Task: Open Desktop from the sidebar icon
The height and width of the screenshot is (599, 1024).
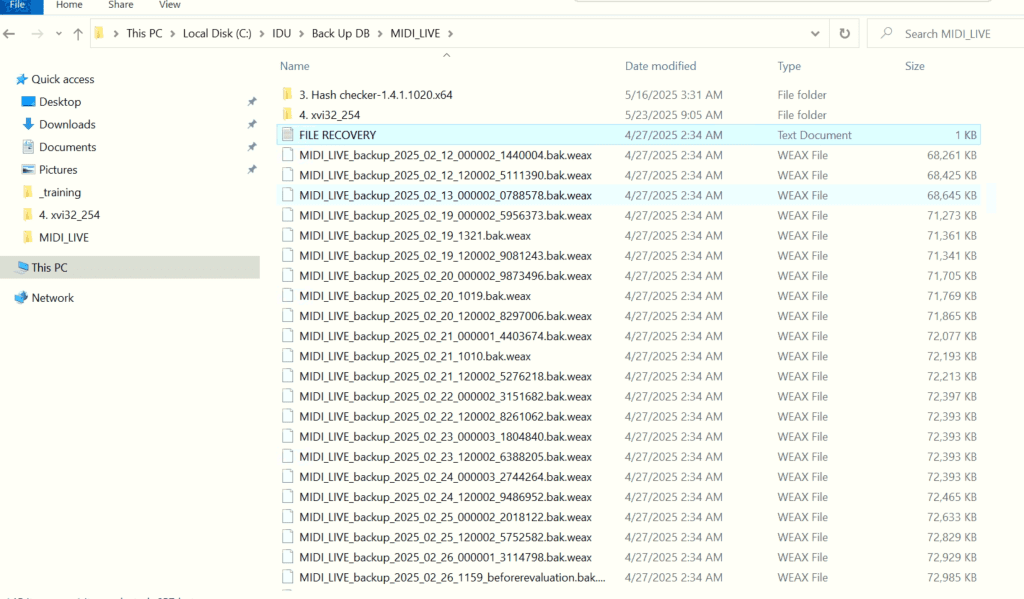Action: coord(28,101)
